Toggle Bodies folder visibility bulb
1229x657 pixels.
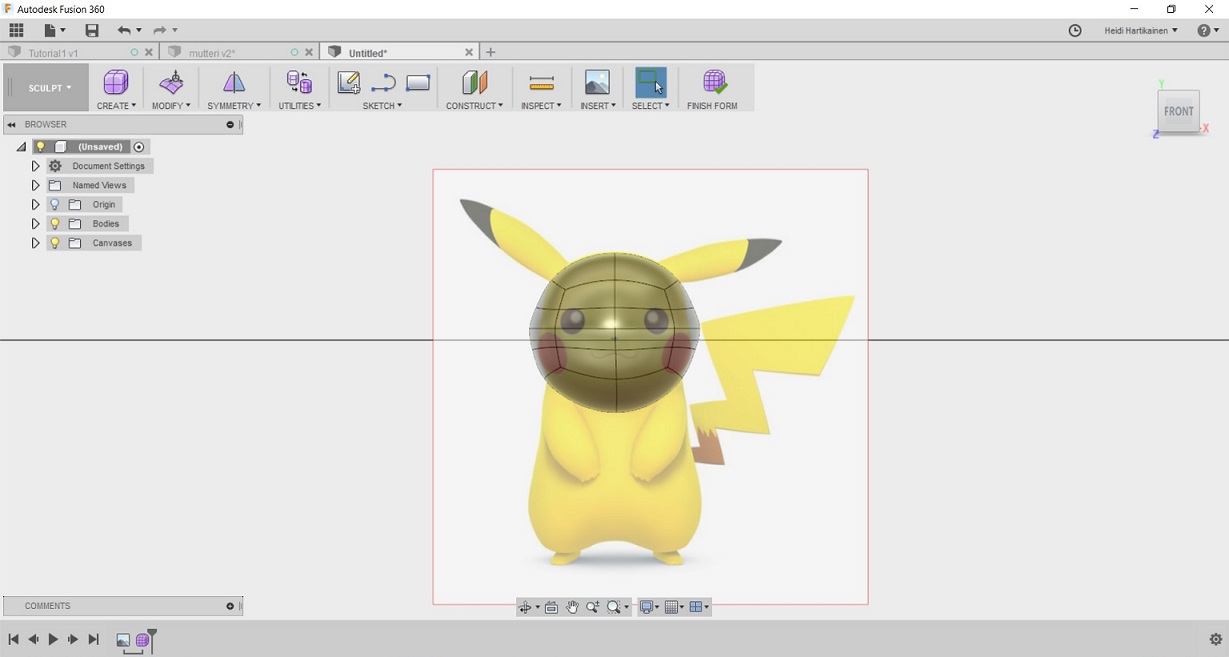click(x=55, y=224)
